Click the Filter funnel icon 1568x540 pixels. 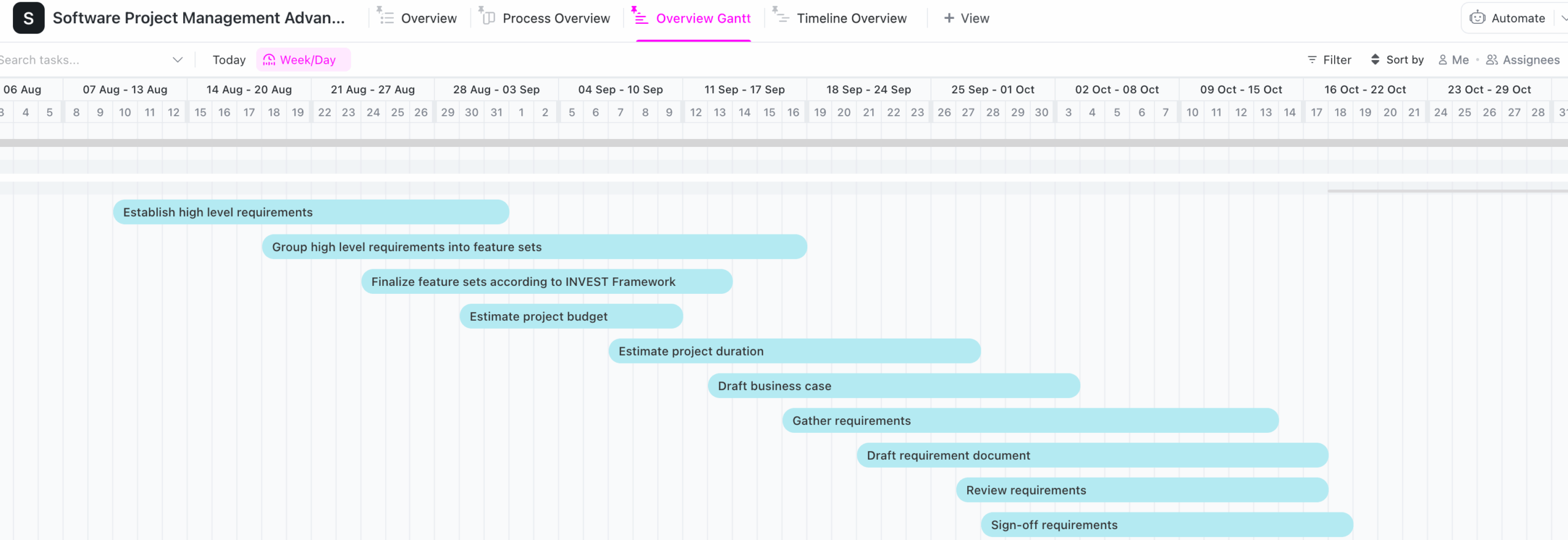pyautogui.click(x=1312, y=60)
